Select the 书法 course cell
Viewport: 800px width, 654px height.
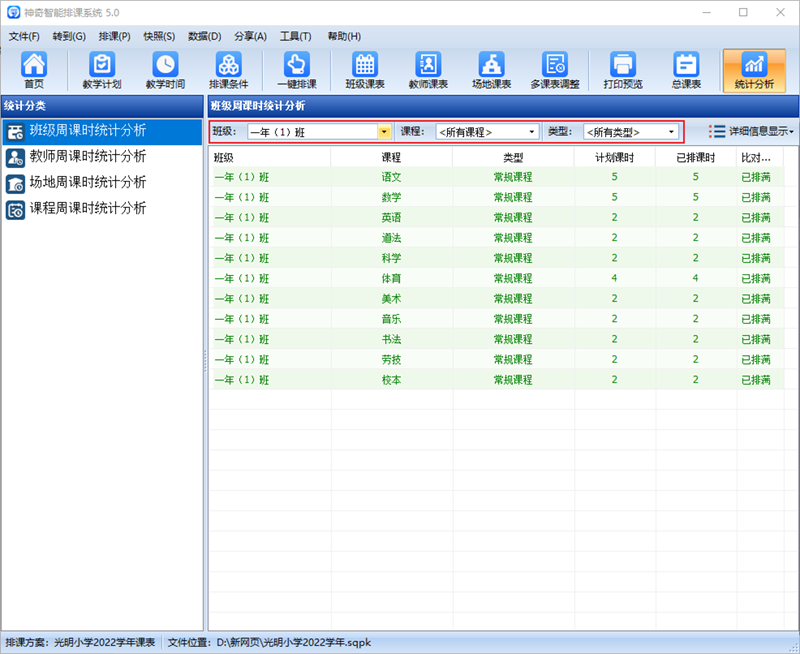(x=391, y=339)
